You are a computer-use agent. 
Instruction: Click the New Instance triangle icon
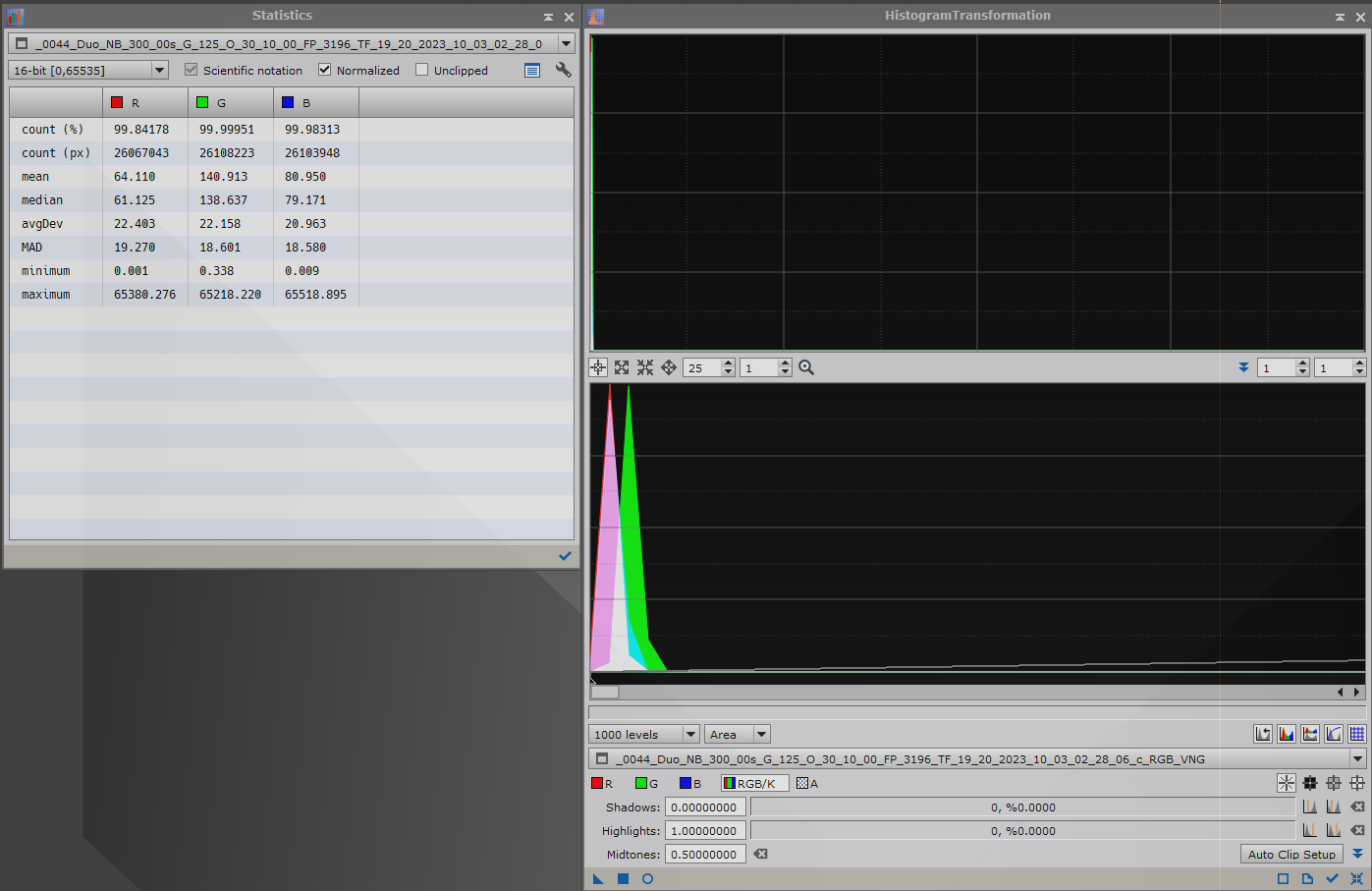[x=598, y=878]
